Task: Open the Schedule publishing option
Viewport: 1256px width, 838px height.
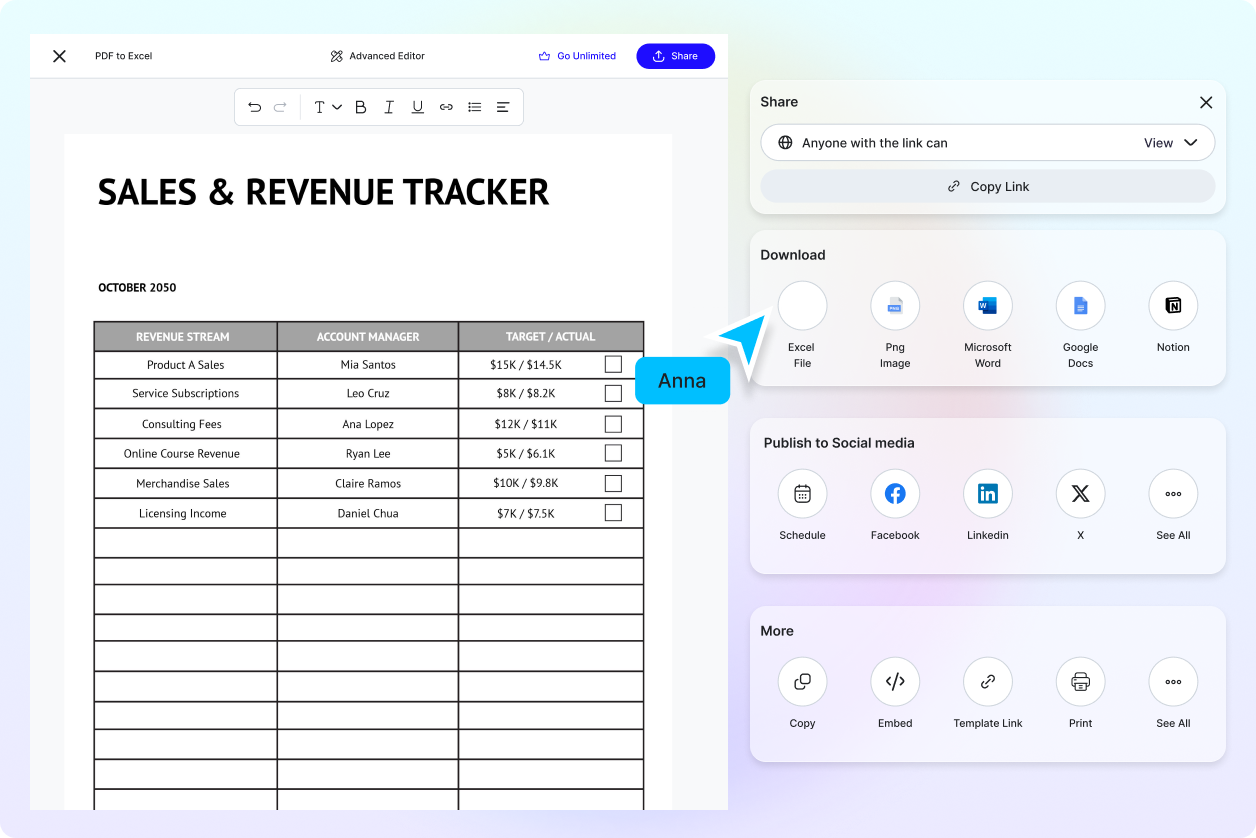Action: [802, 493]
